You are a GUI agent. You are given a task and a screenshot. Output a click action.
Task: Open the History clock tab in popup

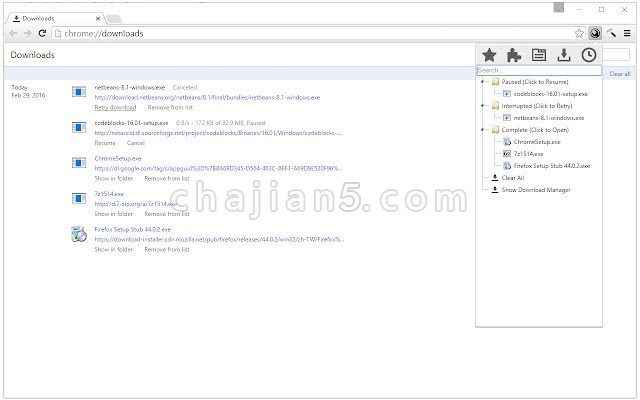coord(589,55)
